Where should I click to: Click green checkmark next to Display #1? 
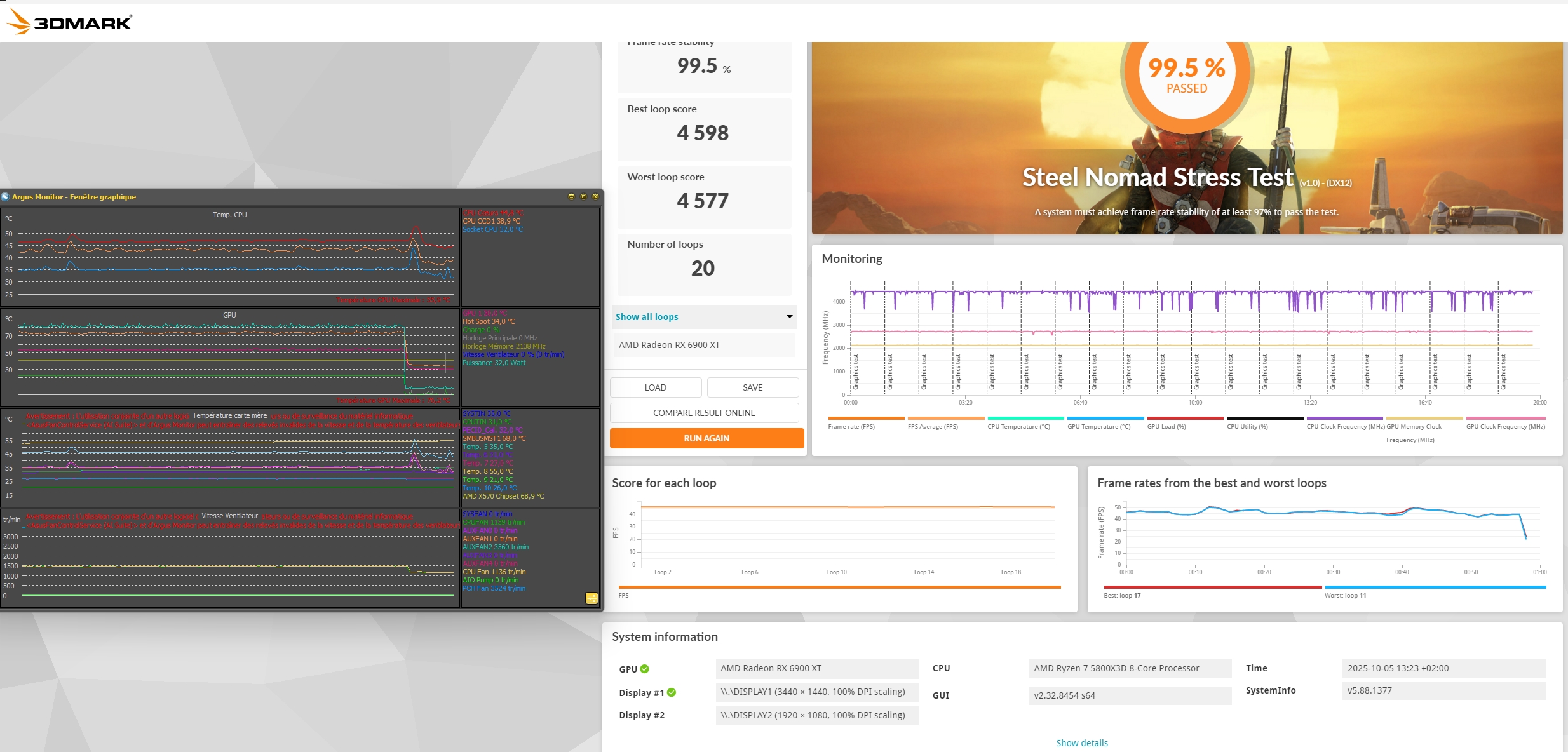(672, 692)
